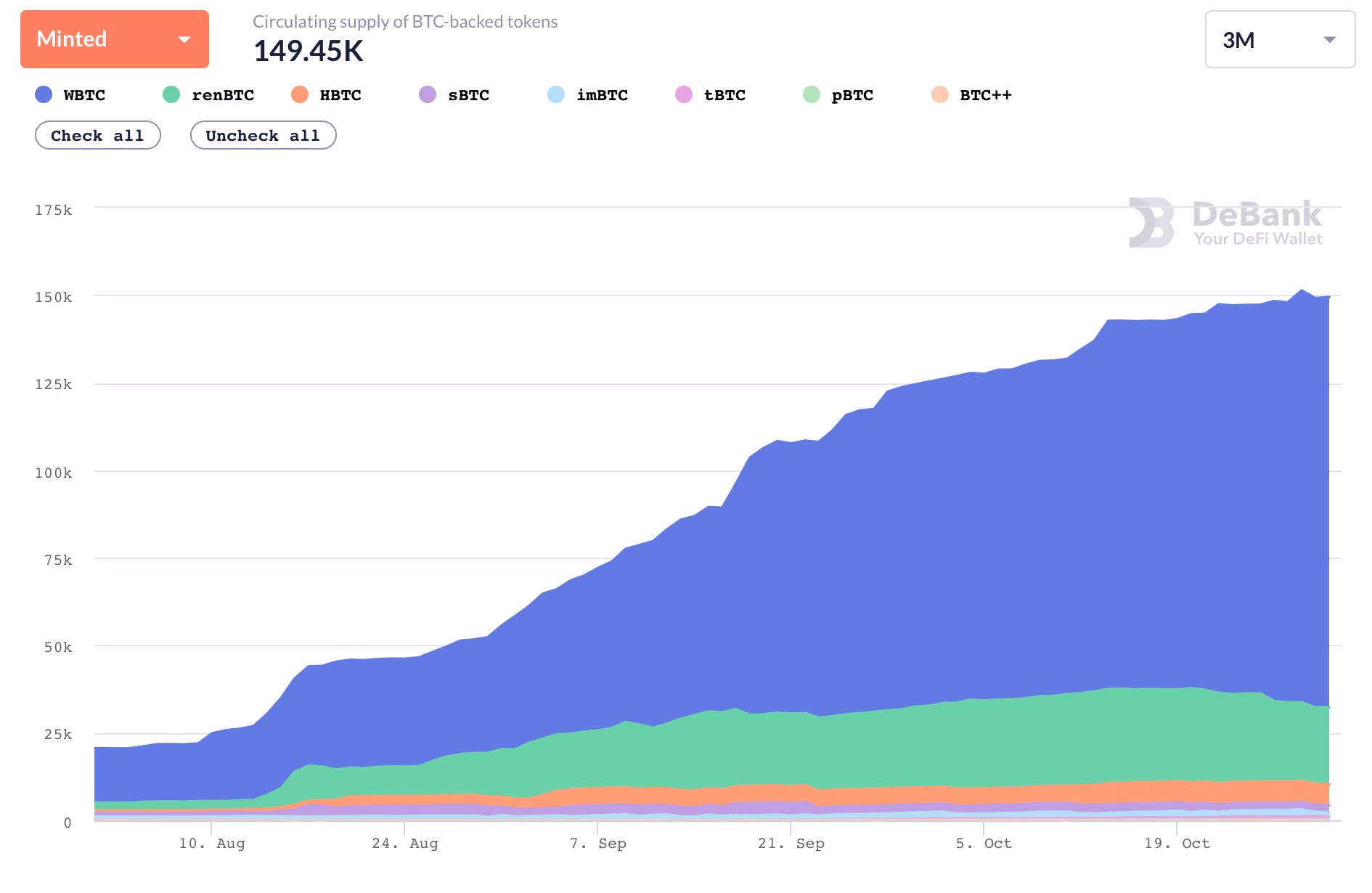Open the 3M time range dropdown
This screenshot has width=1372, height=893.
pyautogui.click(x=1280, y=39)
